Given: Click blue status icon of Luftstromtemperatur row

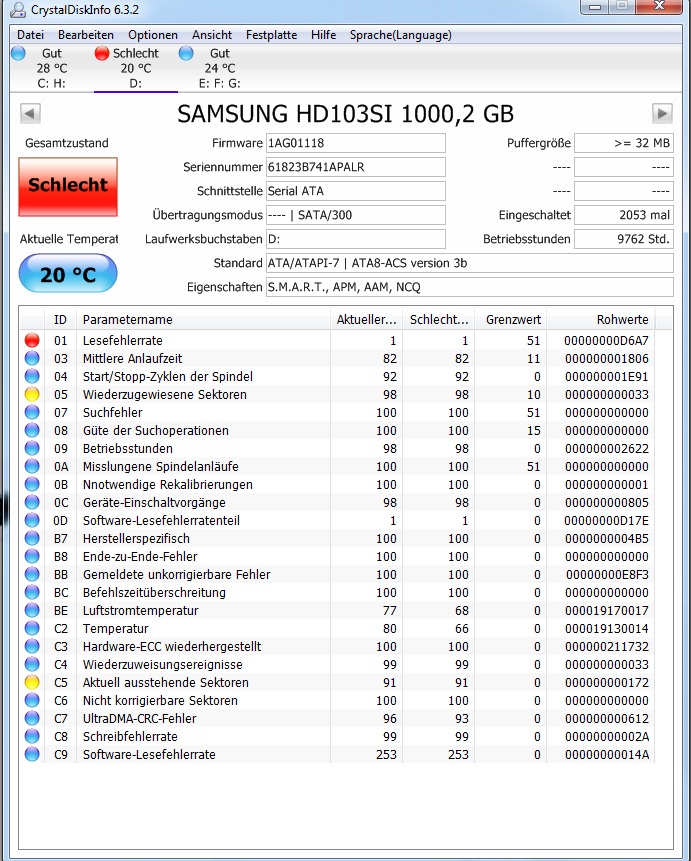Looking at the screenshot, I should tap(32, 611).
